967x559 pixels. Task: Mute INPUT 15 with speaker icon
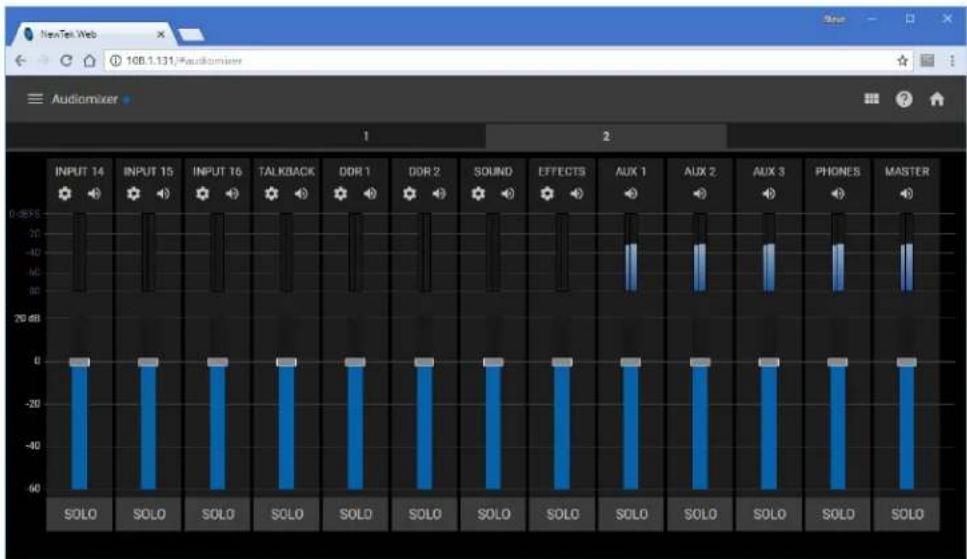163,194
